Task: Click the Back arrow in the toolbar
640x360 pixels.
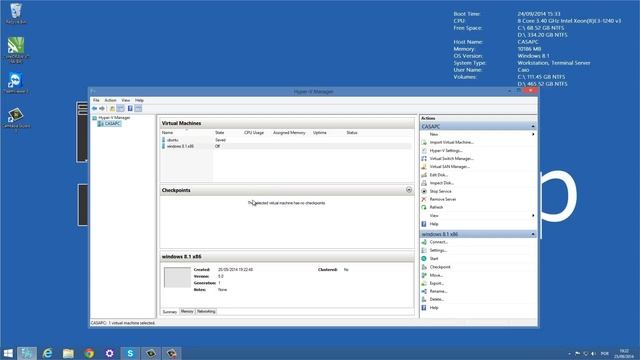Action: pyautogui.click(x=95, y=109)
